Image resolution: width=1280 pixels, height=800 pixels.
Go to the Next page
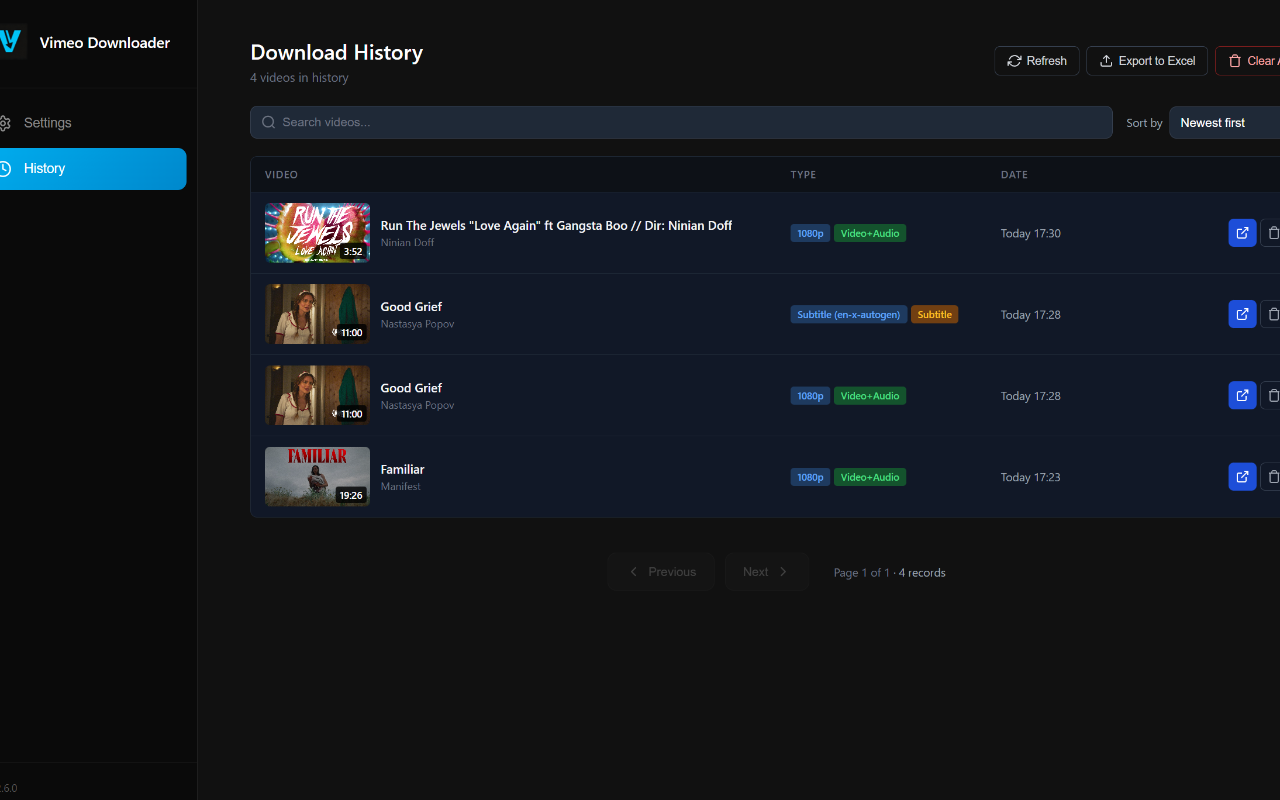pyautogui.click(x=767, y=572)
